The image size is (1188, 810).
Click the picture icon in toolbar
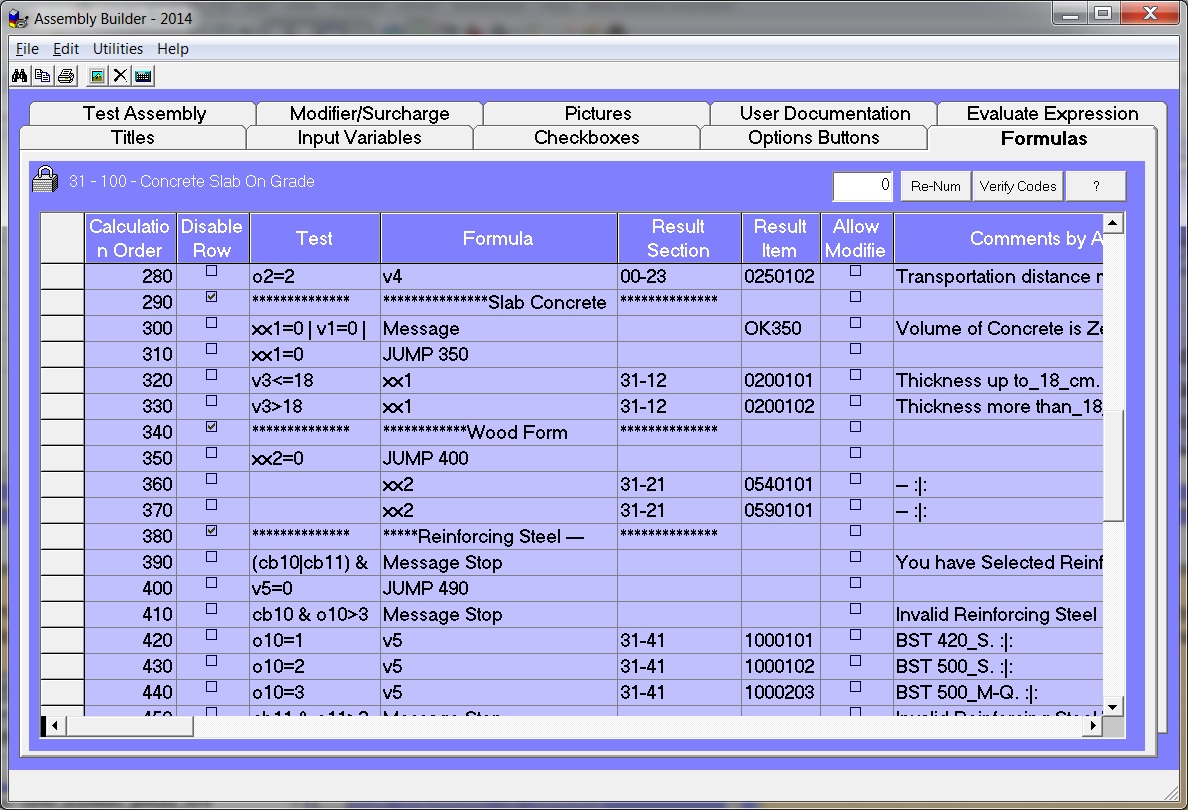click(x=97, y=76)
